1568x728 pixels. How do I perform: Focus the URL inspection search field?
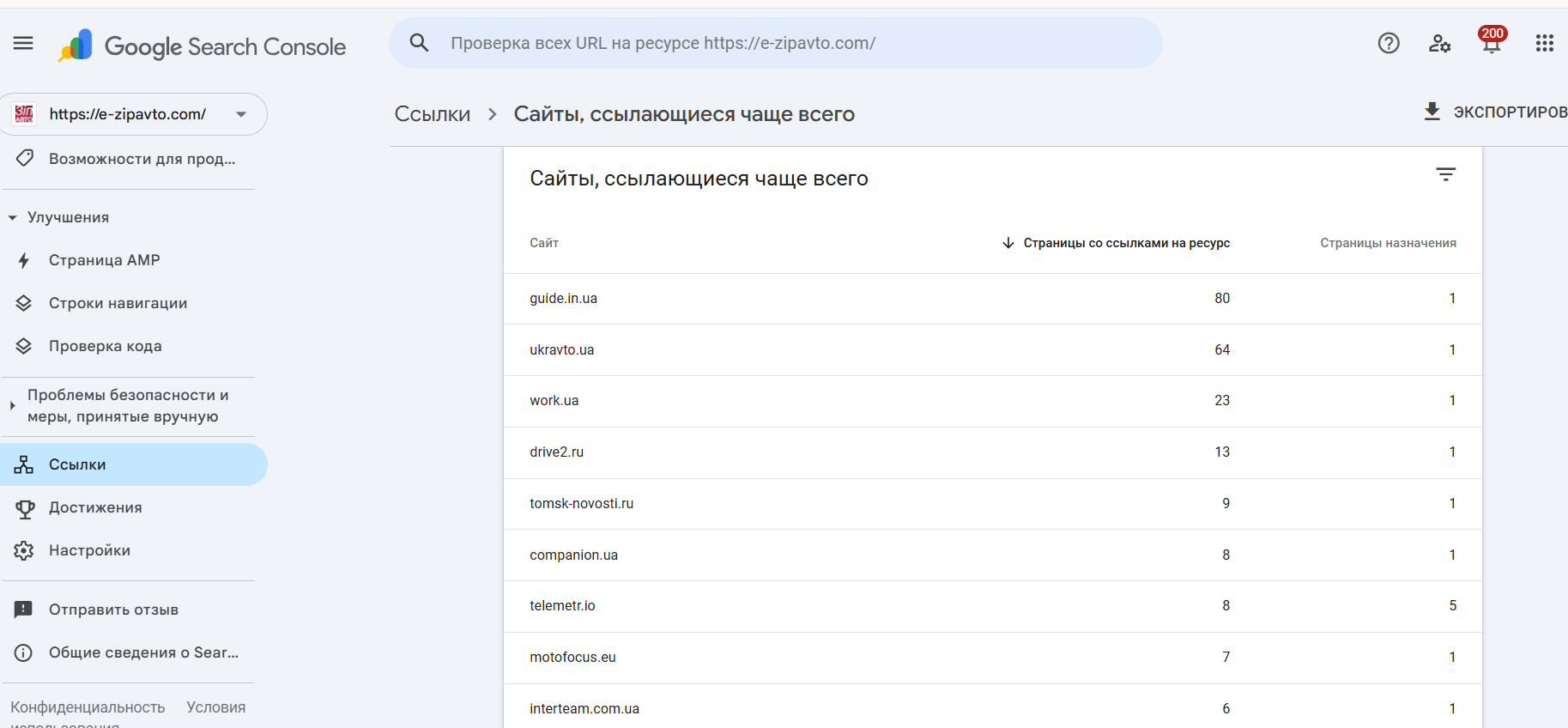[x=776, y=43]
